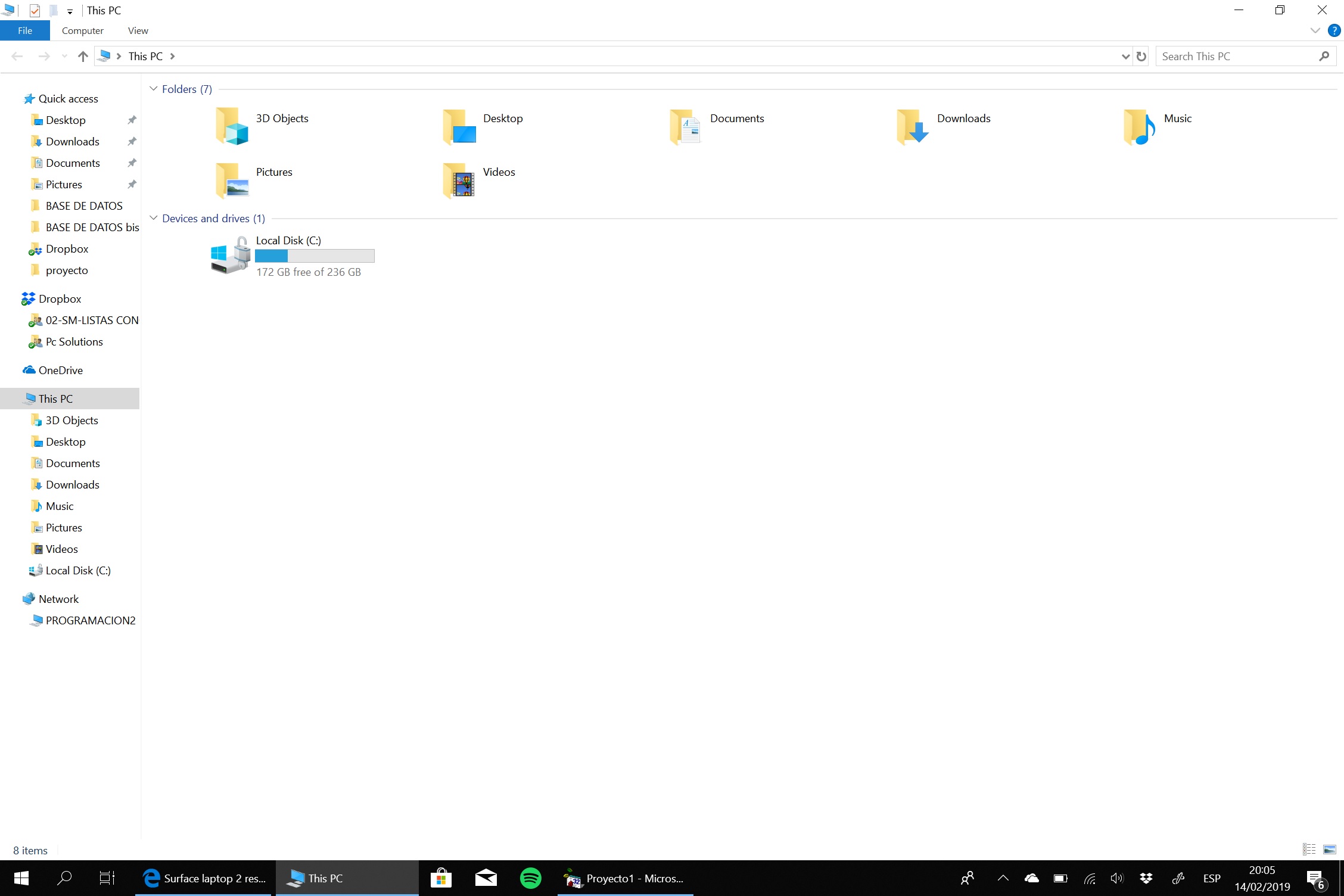This screenshot has height=896, width=1344.
Task: Open the Music folder icon
Action: 1139,126
